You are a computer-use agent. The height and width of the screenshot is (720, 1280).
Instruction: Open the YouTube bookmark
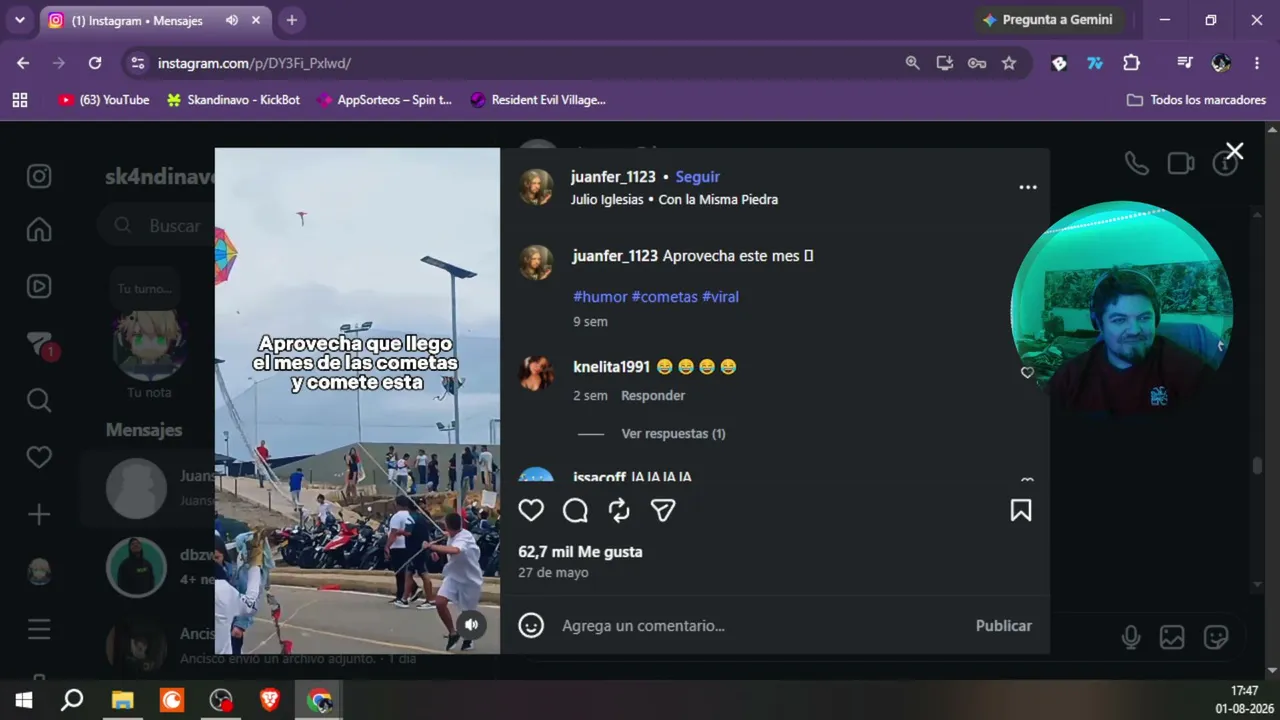[x=104, y=100]
